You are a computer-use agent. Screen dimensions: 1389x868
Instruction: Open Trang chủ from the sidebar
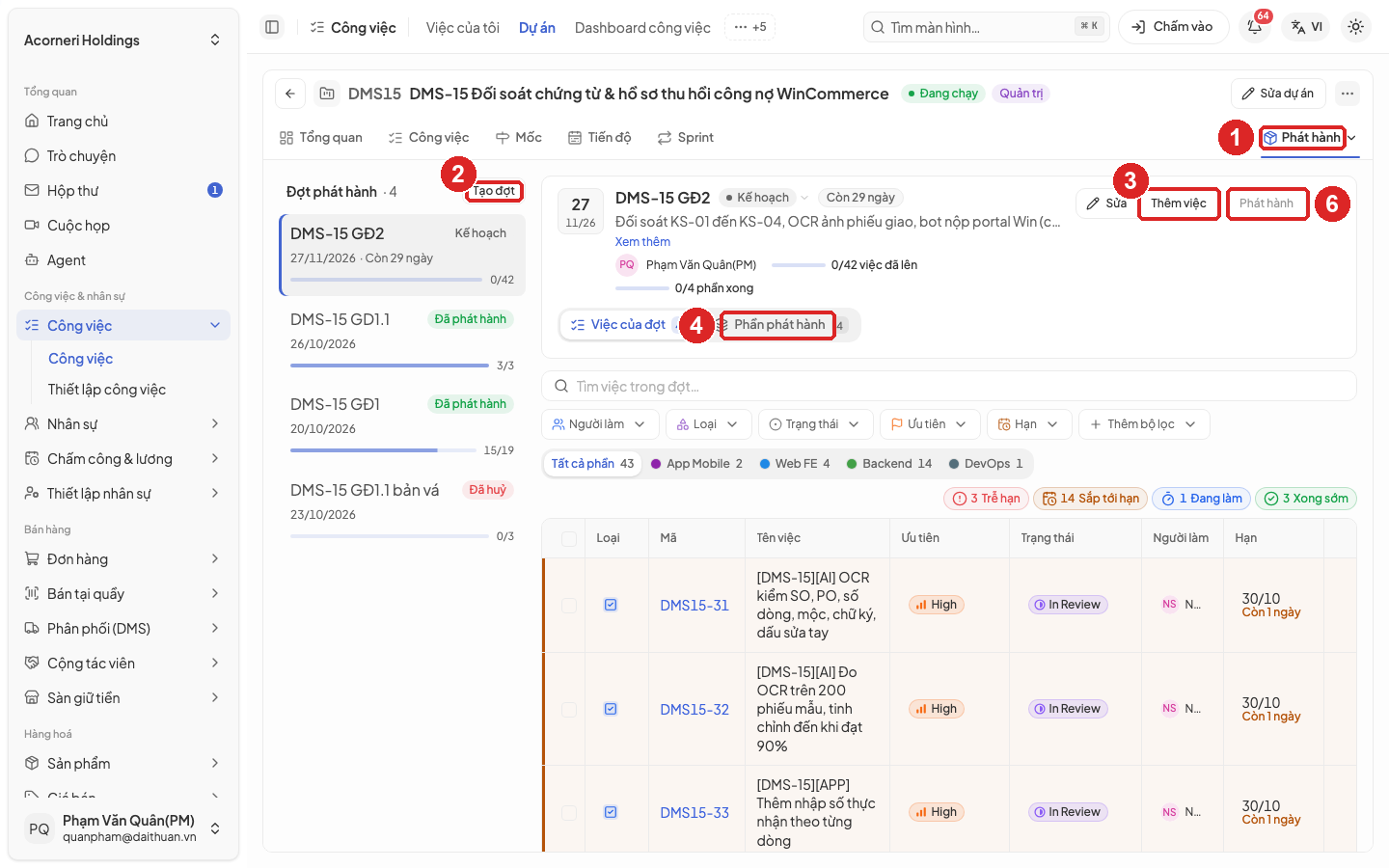click(x=123, y=122)
